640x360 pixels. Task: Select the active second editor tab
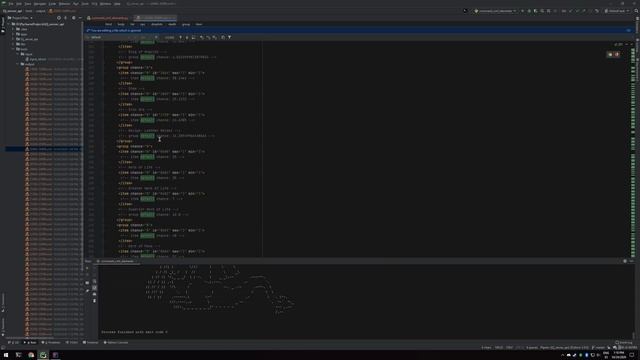tap(156, 18)
